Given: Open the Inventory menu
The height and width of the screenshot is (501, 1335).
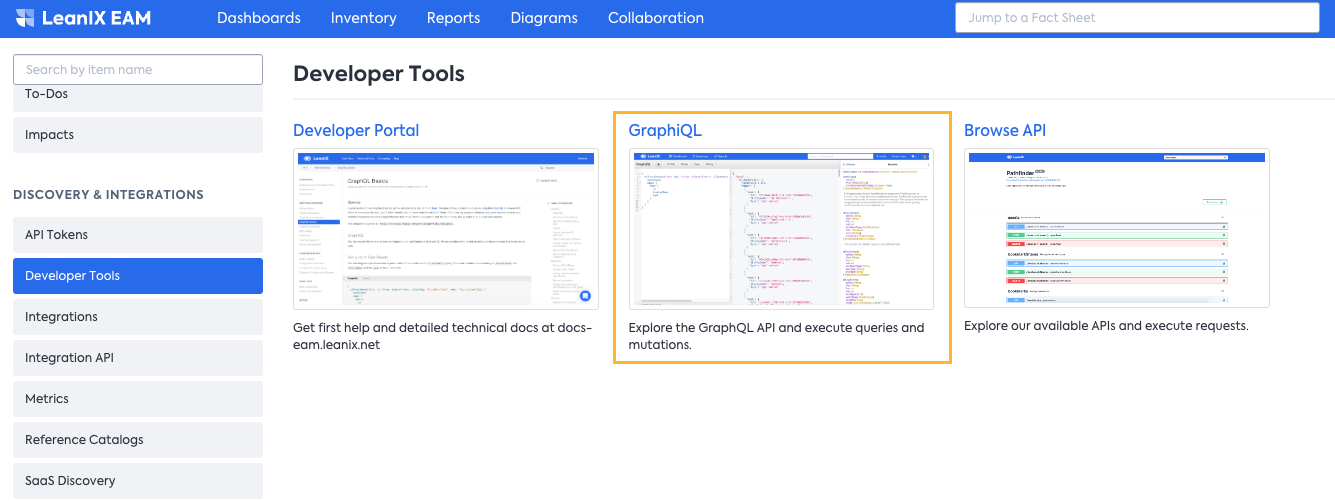Looking at the screenshot, I should coord(364,18).
